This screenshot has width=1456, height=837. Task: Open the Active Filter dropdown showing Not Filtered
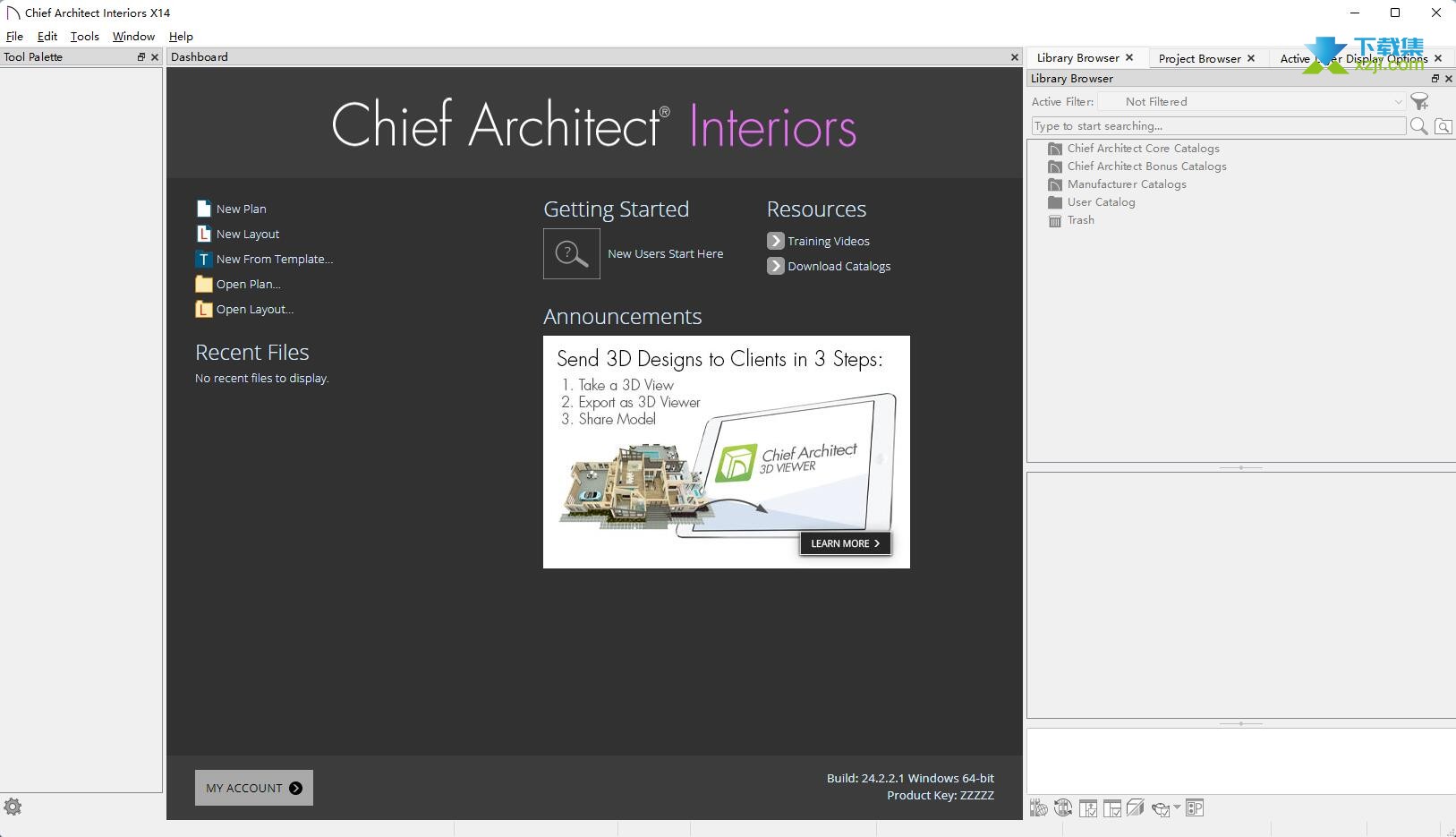[1252, 102]
